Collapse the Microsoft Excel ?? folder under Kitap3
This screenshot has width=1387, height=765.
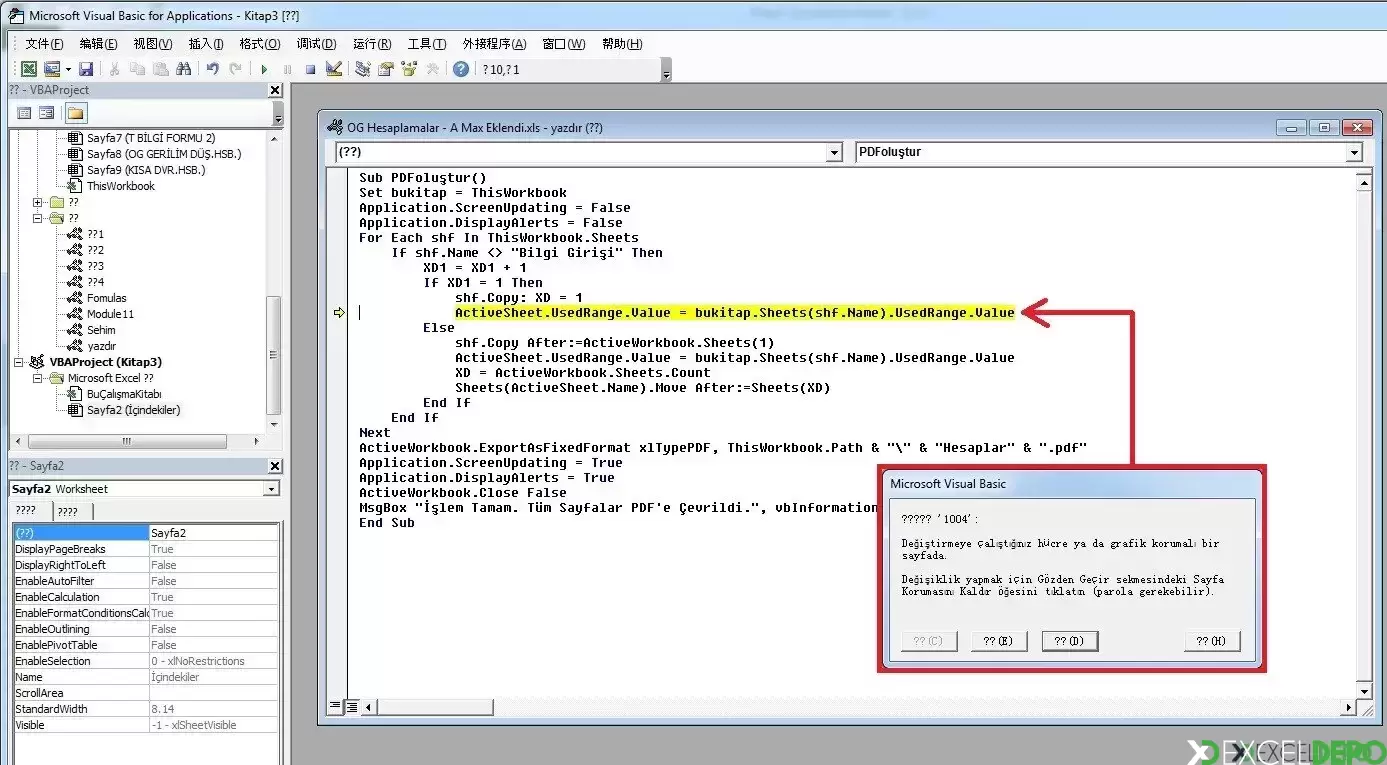point(39,378)
